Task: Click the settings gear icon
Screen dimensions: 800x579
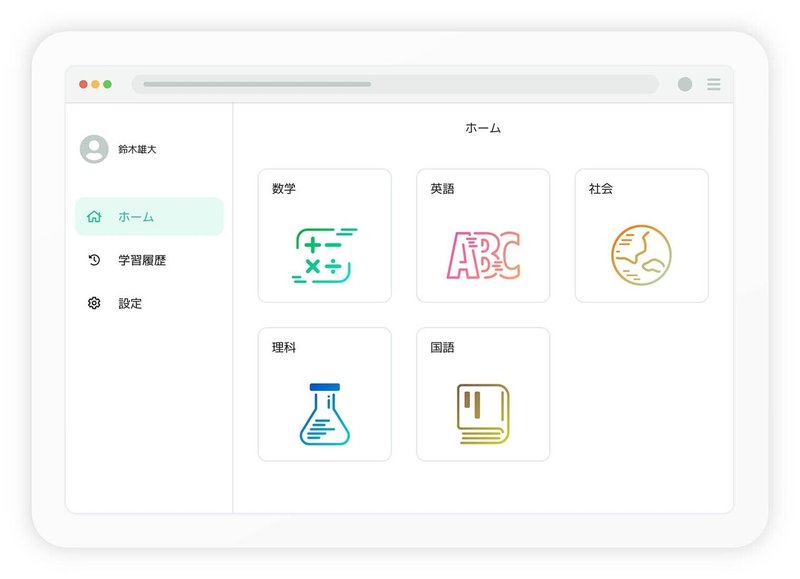Action: (94, 303)
